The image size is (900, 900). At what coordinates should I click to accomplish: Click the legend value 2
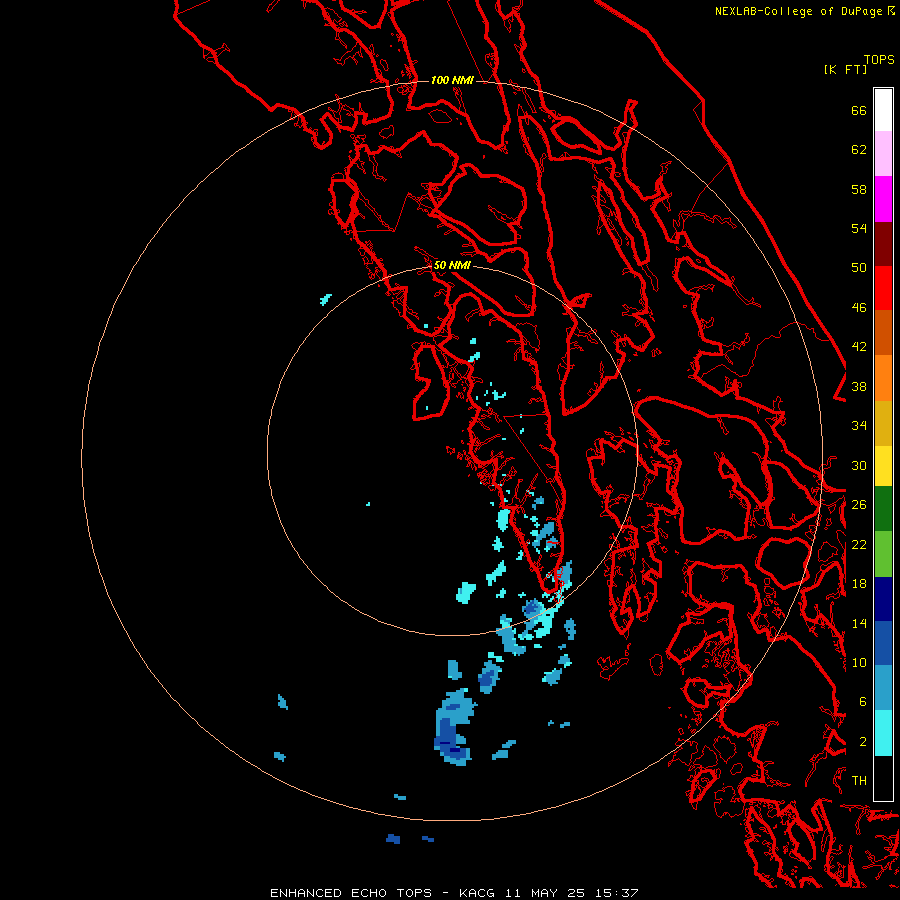pyautogui.click(x=863, y=742)
